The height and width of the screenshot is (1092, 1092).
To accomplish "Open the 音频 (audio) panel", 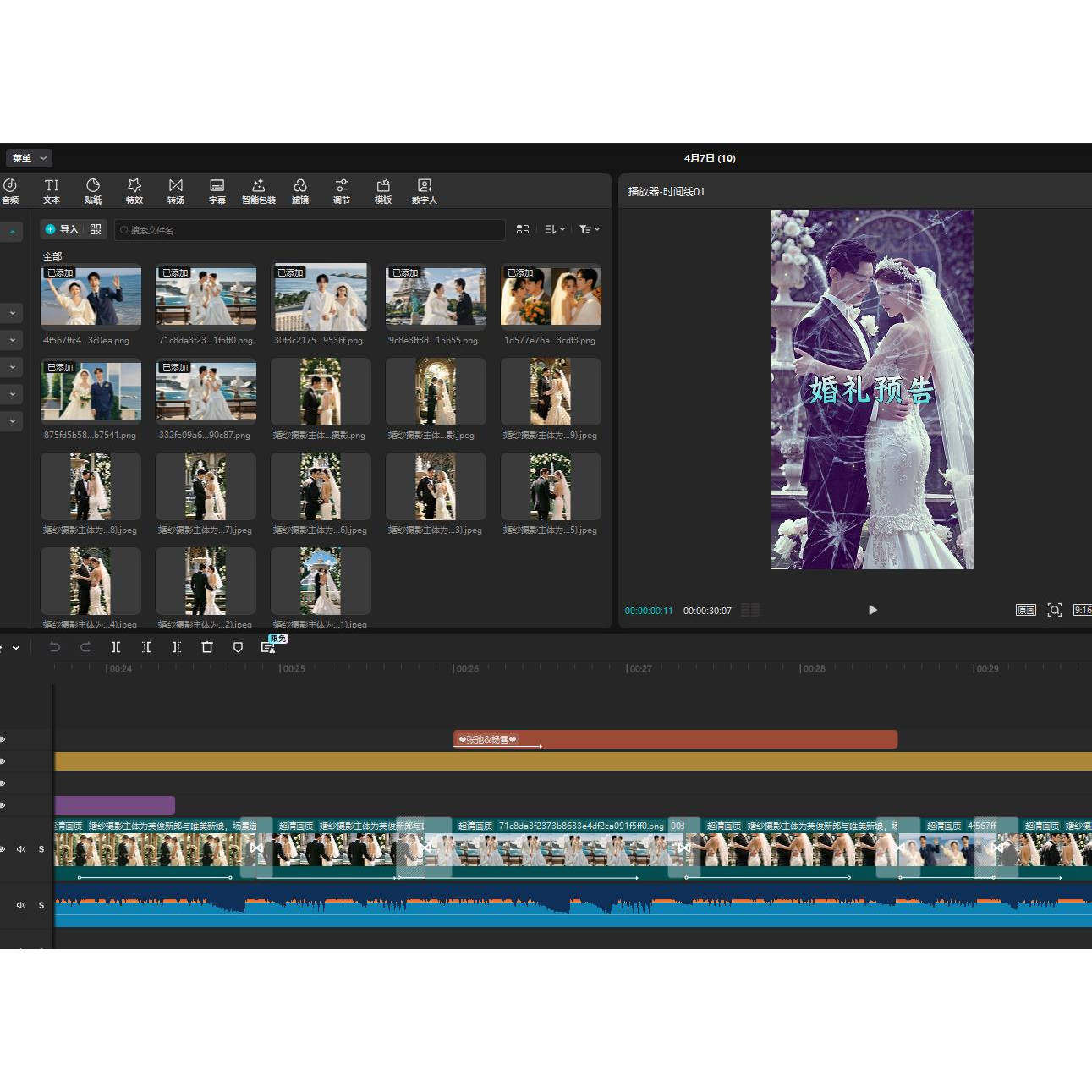I will point(10,191).
